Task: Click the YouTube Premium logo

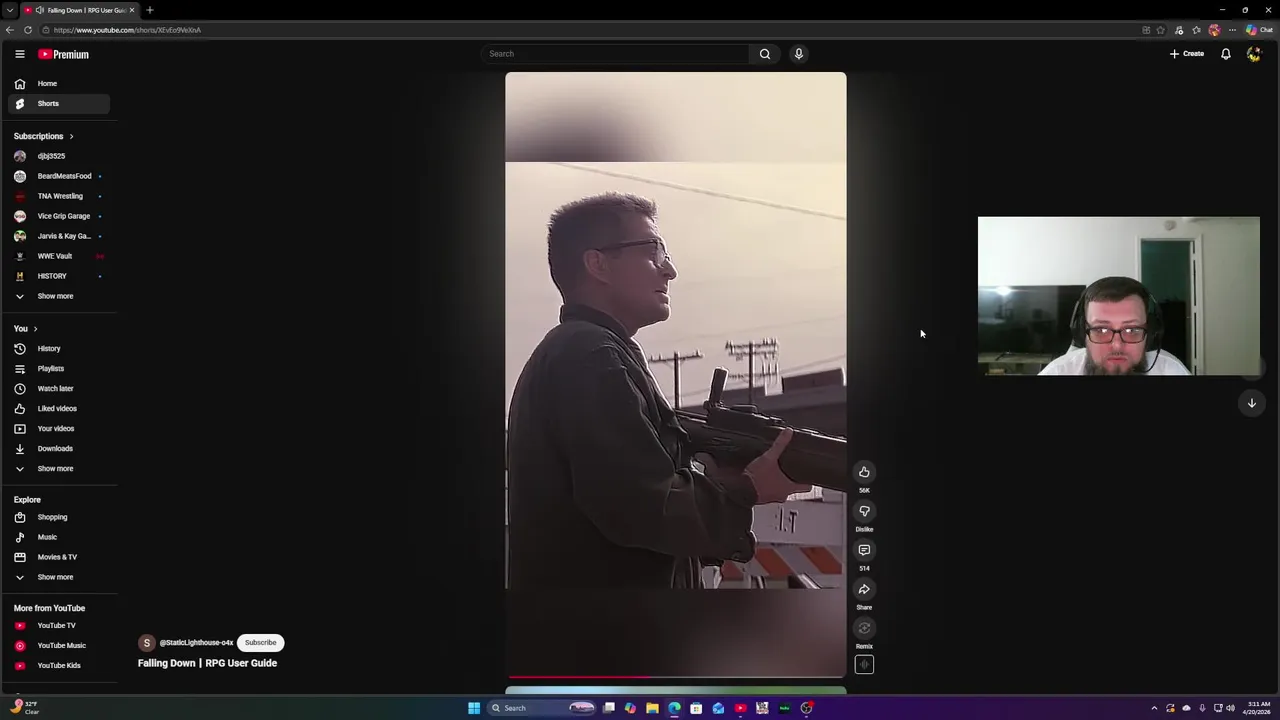Action: [64, 54]
